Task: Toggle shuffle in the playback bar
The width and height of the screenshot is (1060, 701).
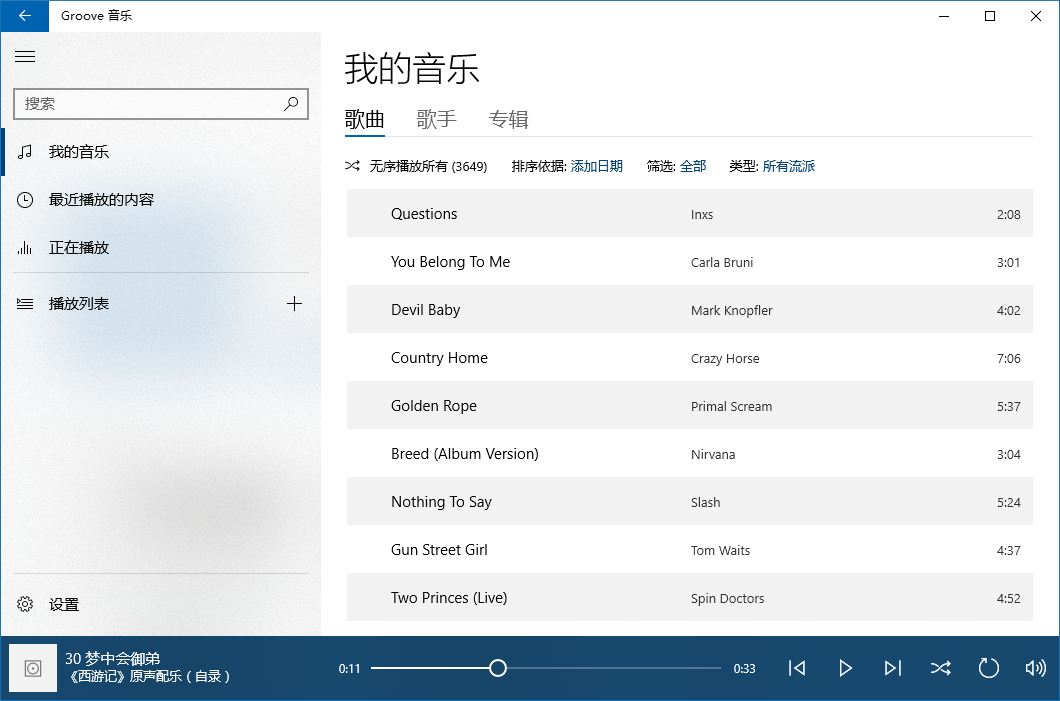Action: (x=940, y=669)
